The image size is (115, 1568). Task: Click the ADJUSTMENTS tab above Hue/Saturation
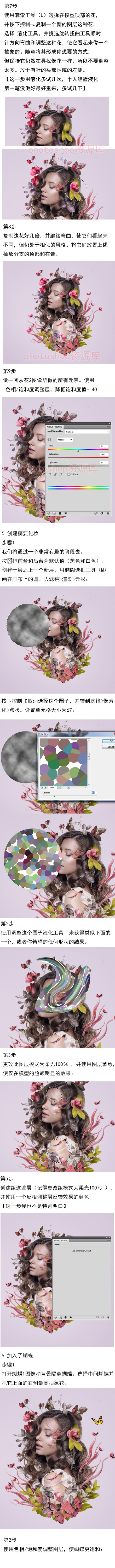55,427
